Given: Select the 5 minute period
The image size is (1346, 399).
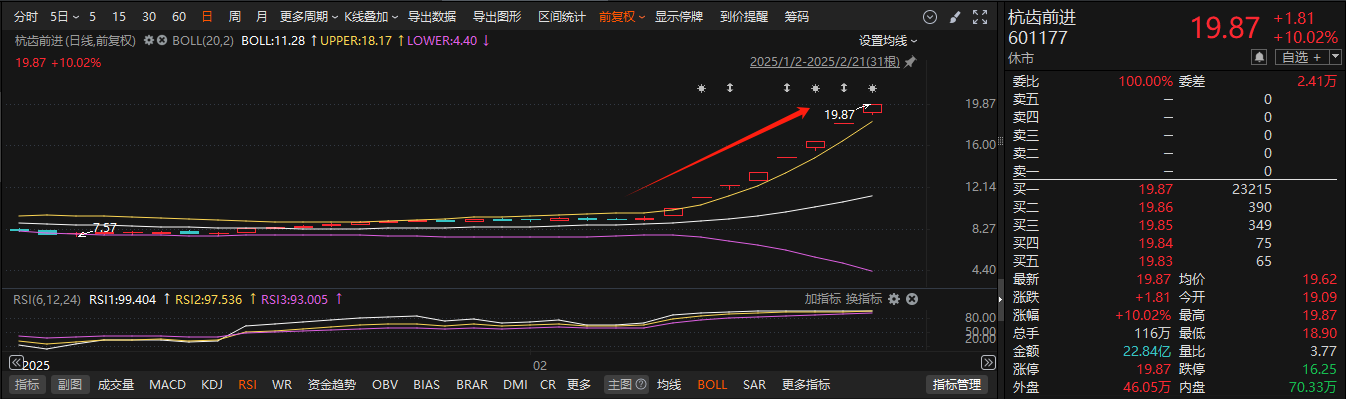Looking at the screenshot, I should coord(93,17).
